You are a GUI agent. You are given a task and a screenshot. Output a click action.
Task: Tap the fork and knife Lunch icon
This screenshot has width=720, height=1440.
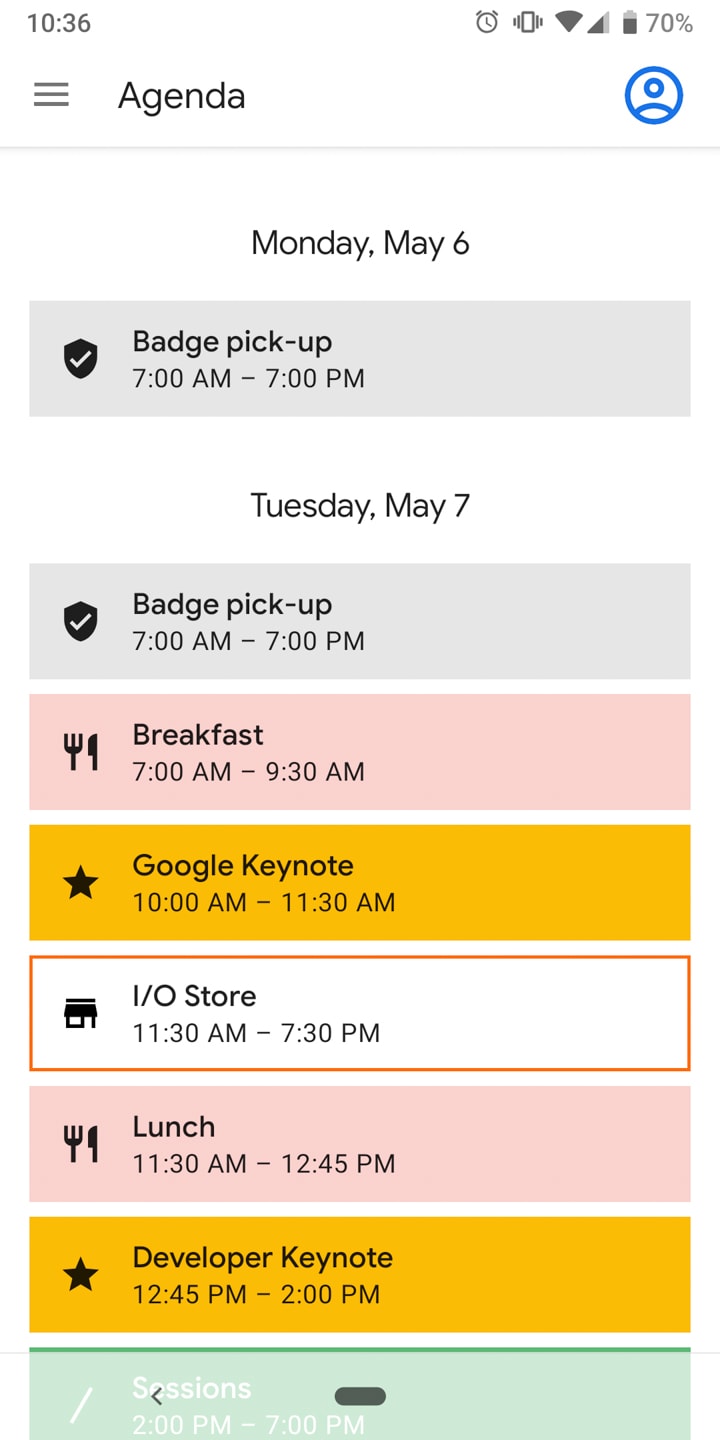click(81, 1144)
